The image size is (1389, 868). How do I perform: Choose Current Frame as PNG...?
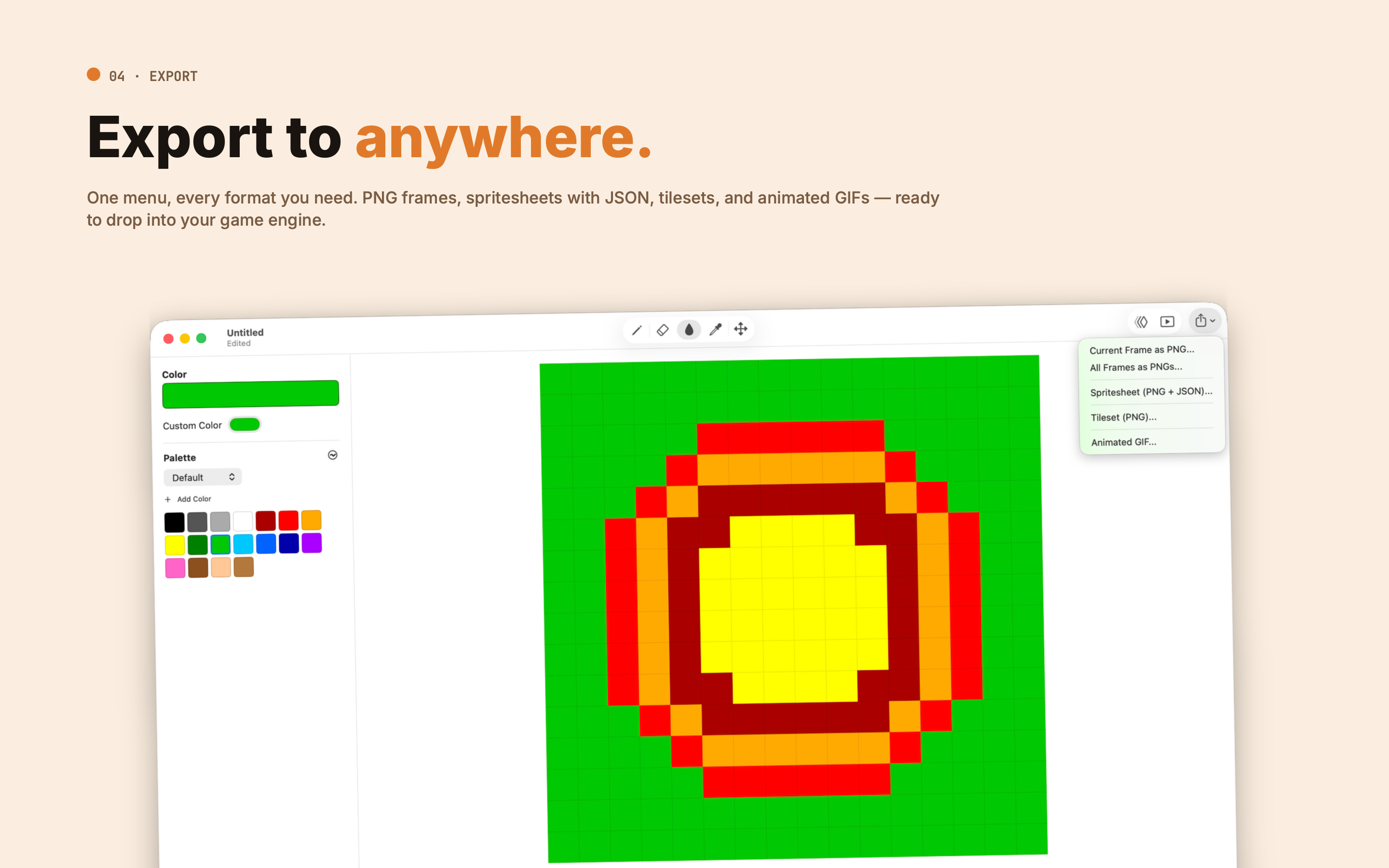pyautogui.click(x=1142, y=350)
